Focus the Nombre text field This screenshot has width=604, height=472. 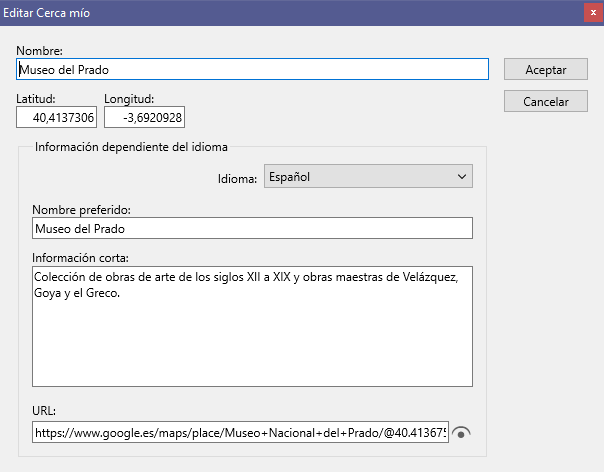pos(252,69)
